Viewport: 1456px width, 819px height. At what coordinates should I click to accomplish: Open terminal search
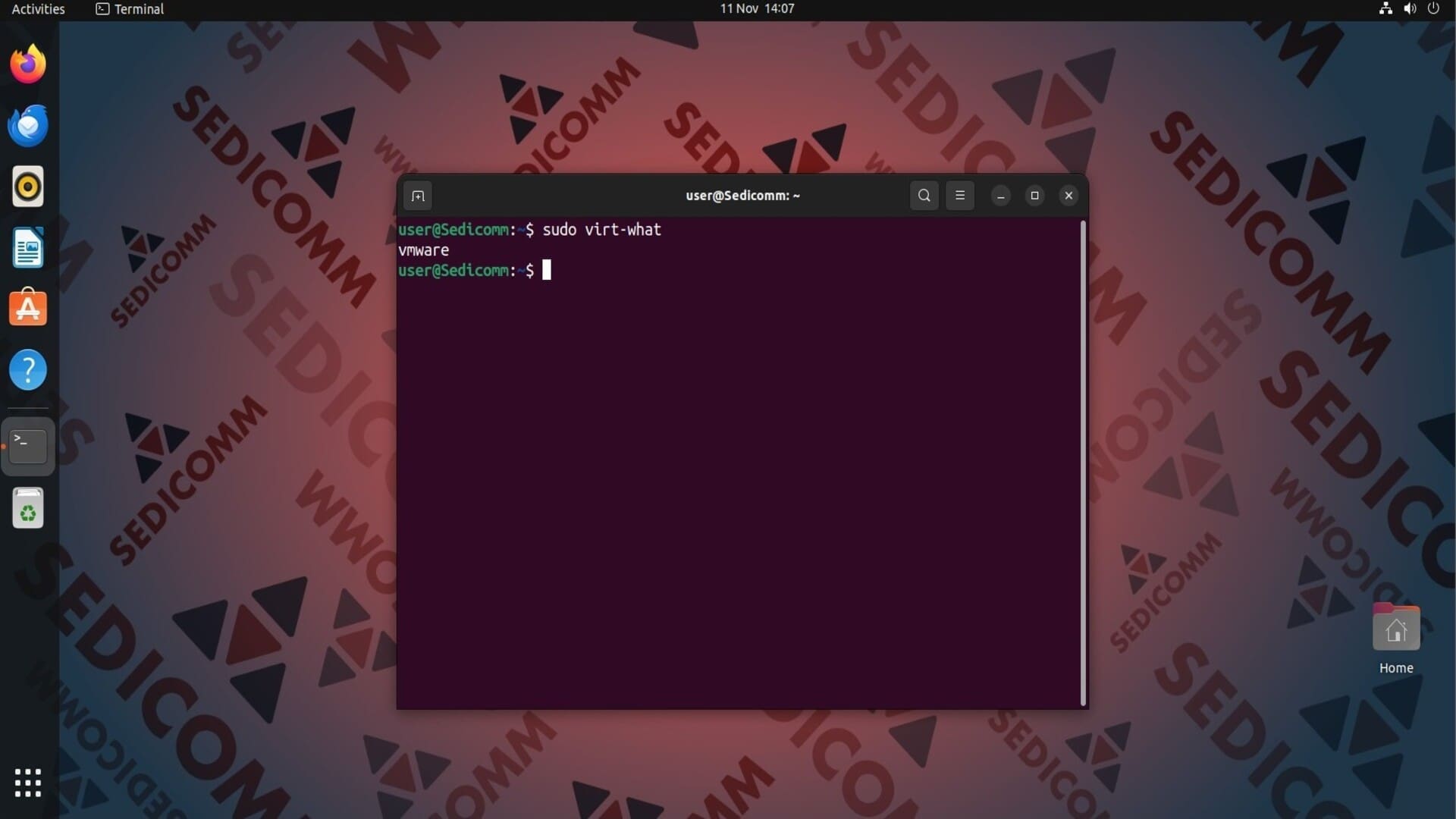(924, 196)
